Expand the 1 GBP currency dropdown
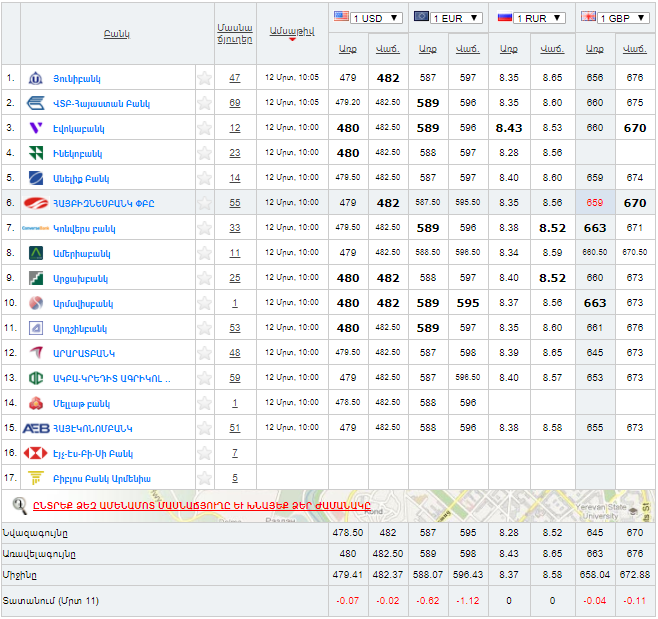658x619 pixels. [x=625, y=18]
